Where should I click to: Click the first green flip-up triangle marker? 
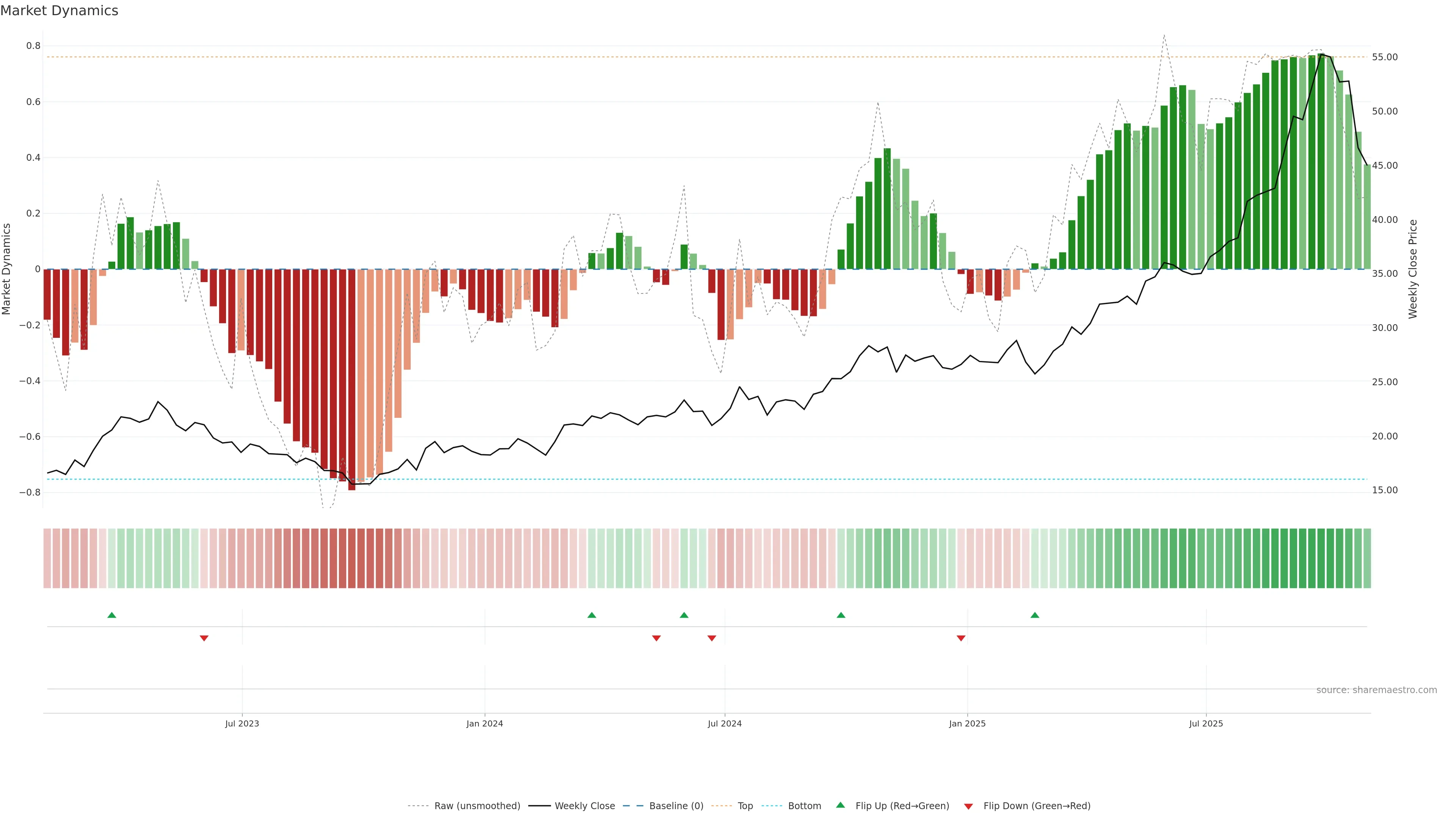(112, 615)
